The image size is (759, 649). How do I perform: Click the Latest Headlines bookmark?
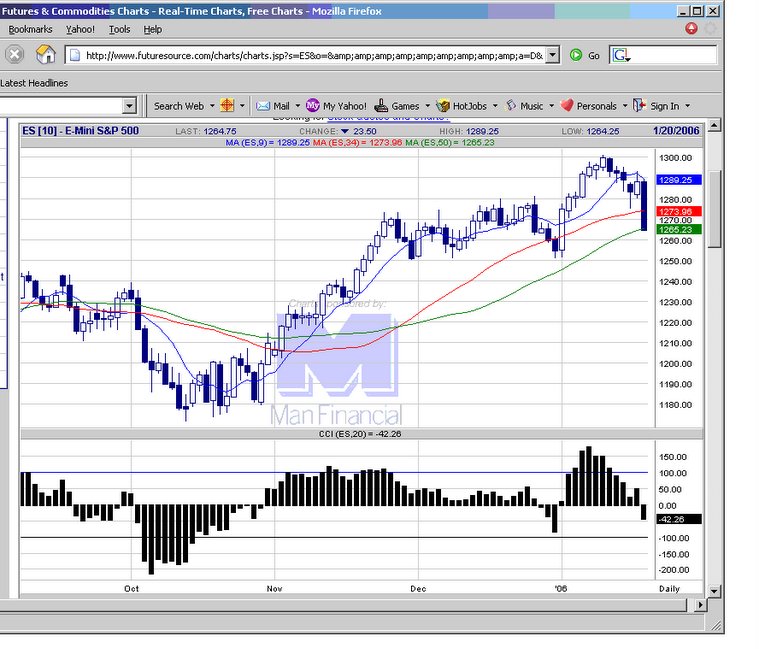[x=34, y=83]
